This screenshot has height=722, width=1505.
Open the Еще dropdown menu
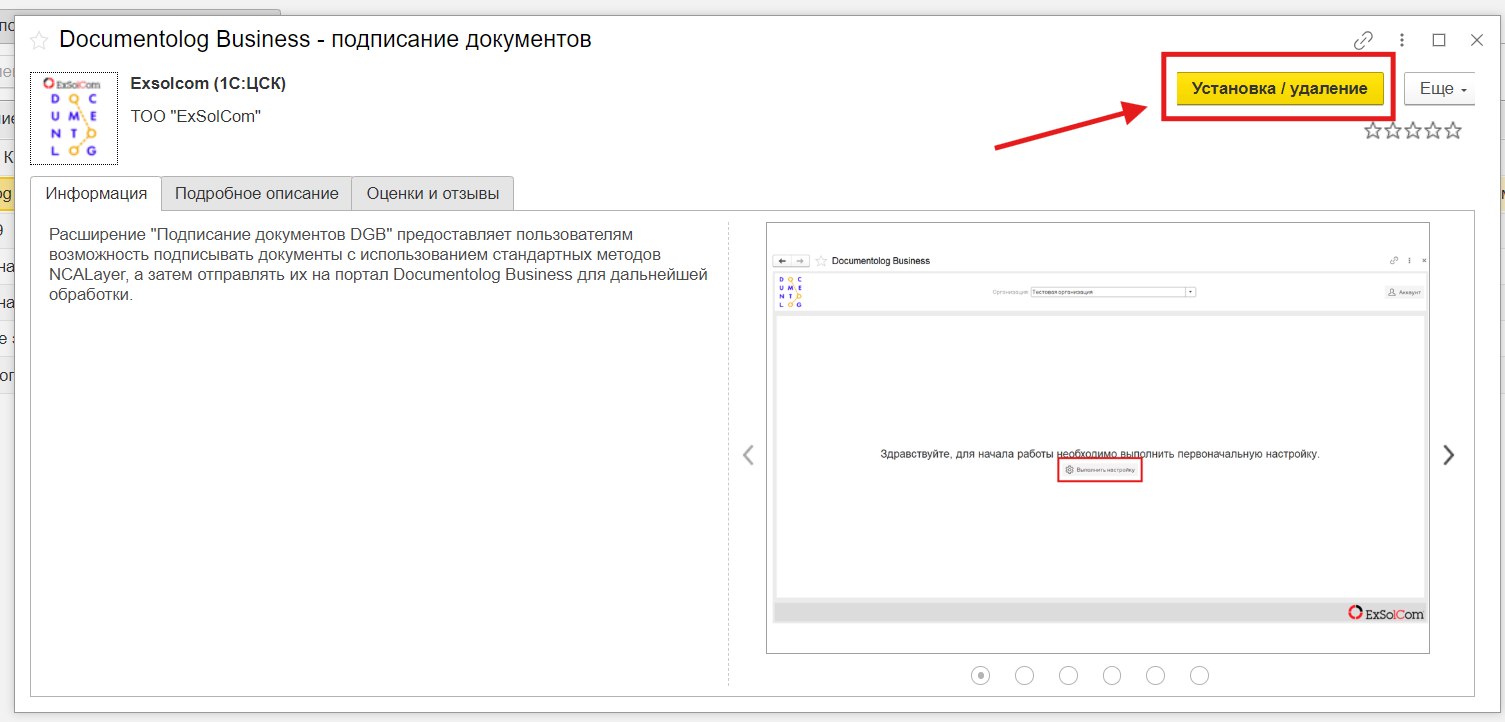[x=1440, y=88]
